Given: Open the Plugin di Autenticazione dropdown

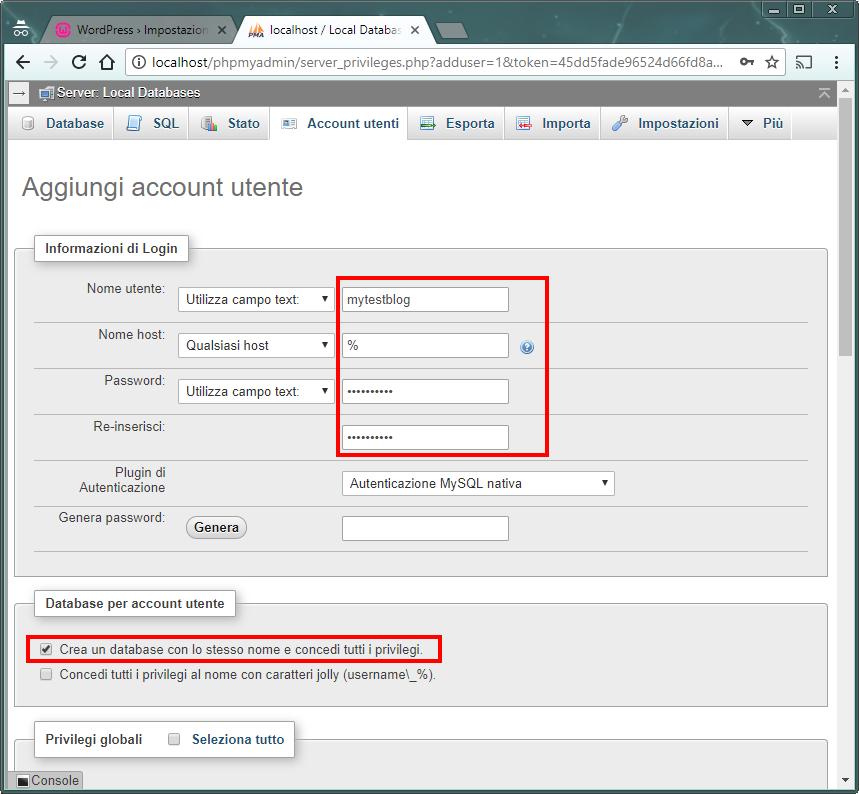Looking at the screenshot, I should tap(478, 484).
